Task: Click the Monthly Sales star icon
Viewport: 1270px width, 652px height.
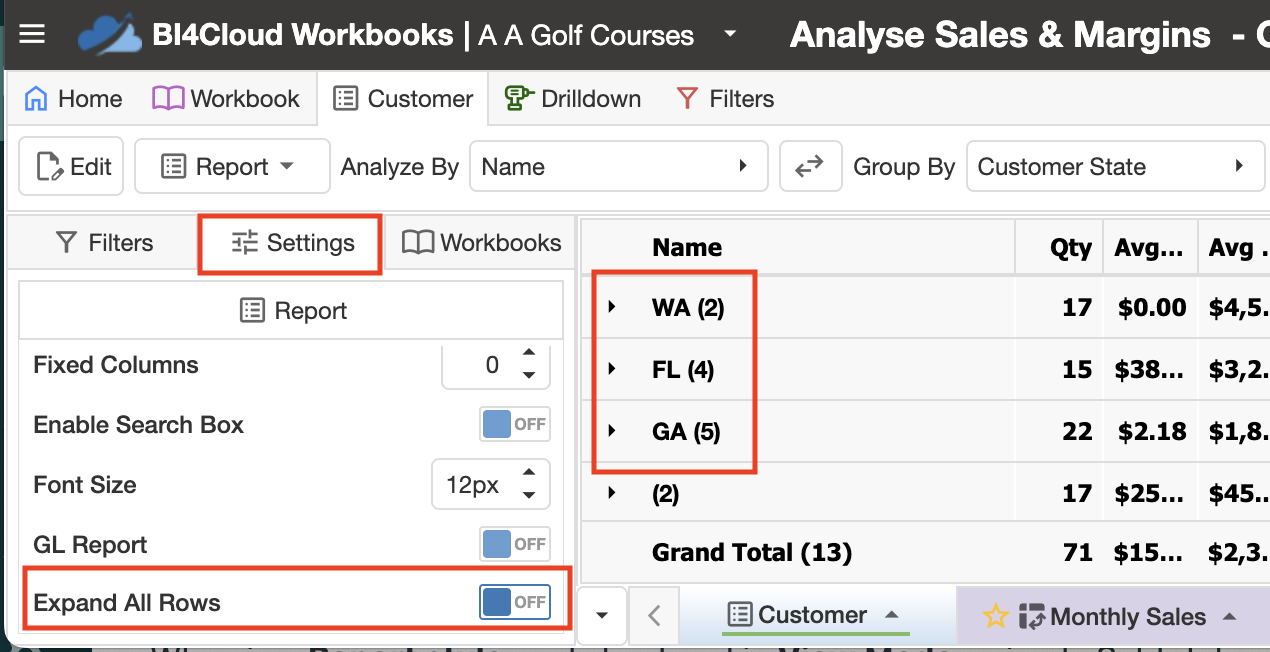Action: tap(995, 616)
